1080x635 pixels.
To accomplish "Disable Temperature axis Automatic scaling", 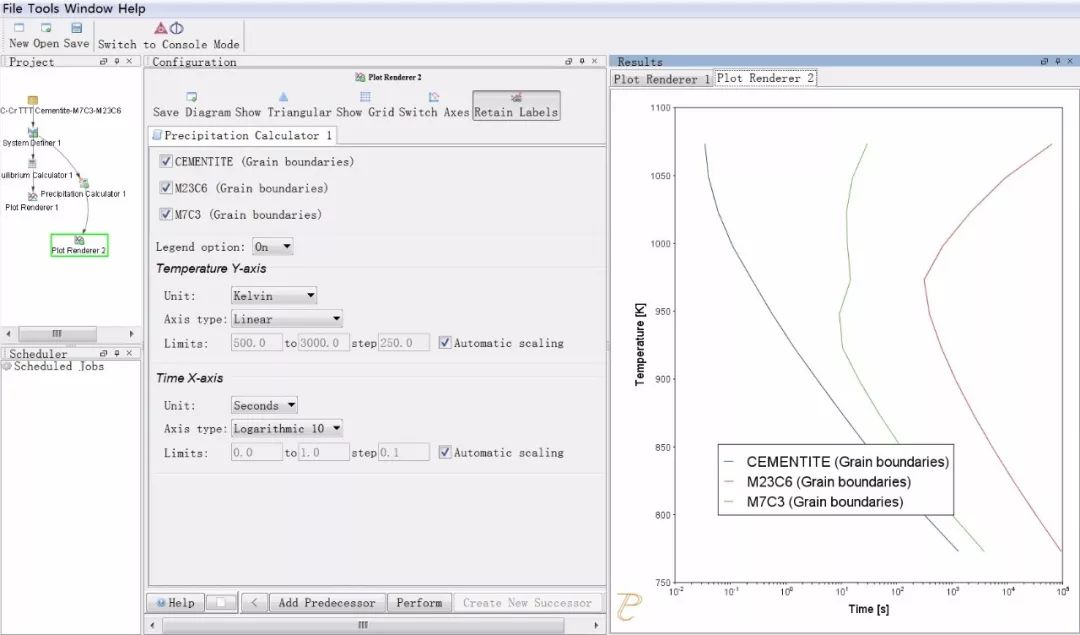I will pos(445,343).
